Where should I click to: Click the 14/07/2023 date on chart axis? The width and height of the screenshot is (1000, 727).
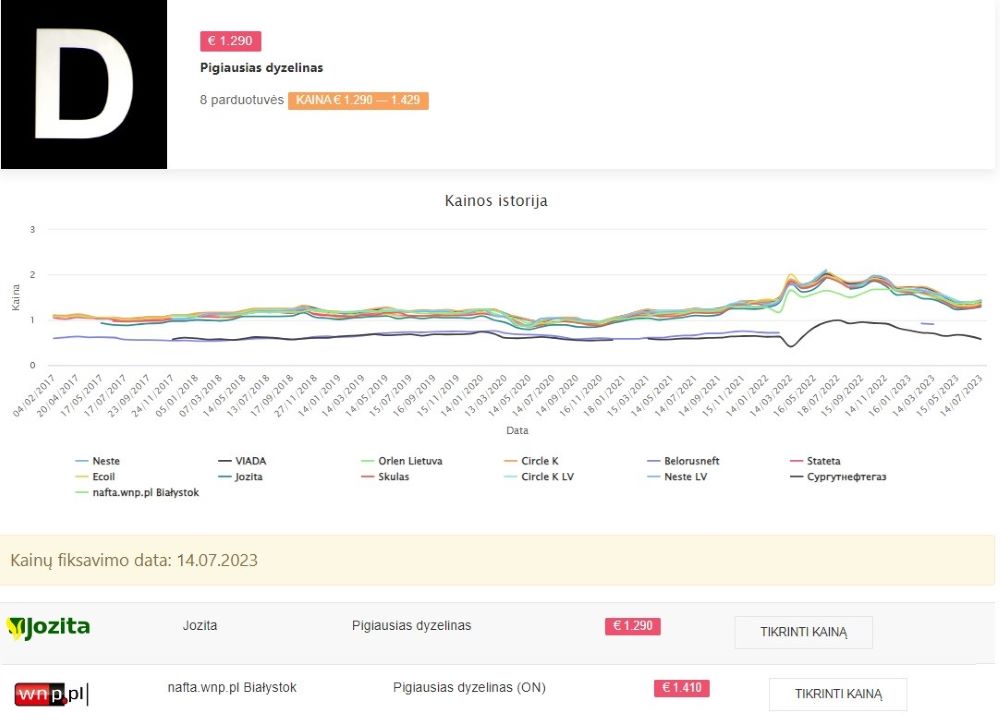[962, 396]
